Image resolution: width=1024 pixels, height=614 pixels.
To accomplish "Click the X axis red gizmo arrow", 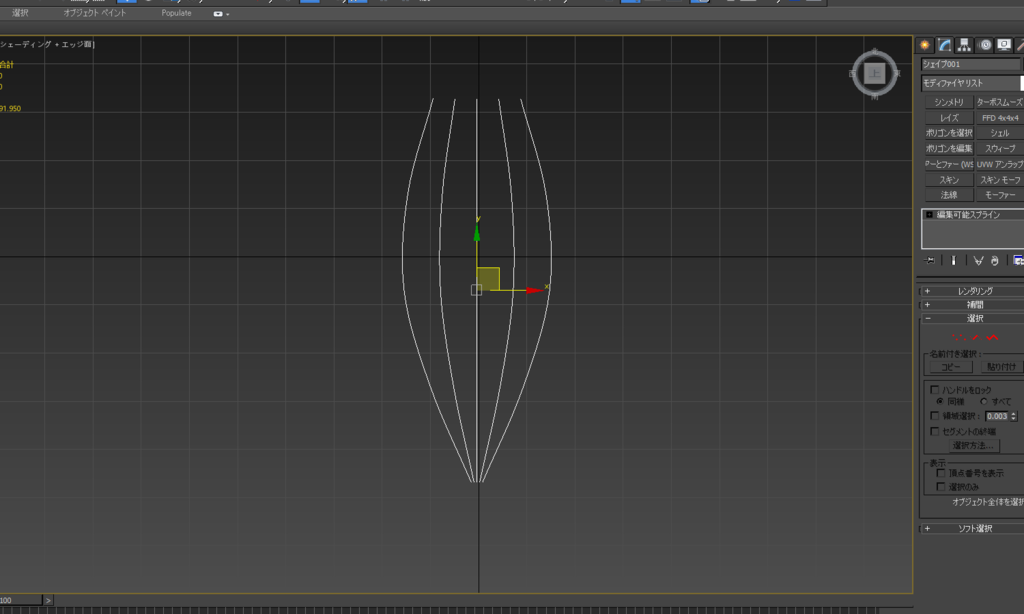I will (534, 290).
